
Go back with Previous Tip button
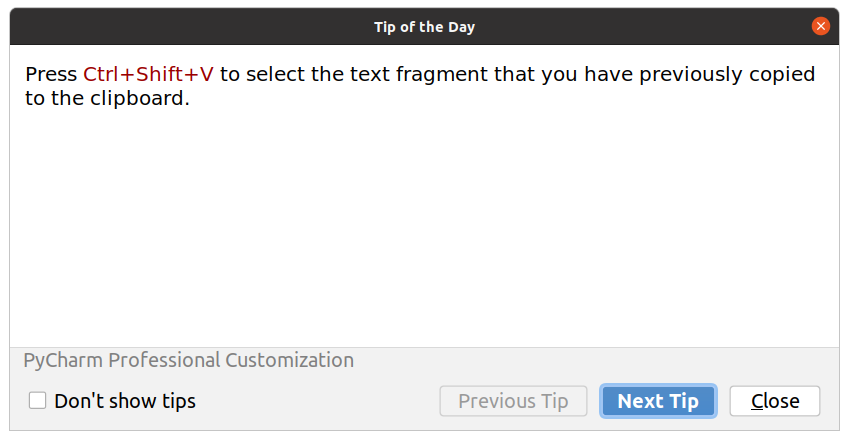click(x=513, y=401)
